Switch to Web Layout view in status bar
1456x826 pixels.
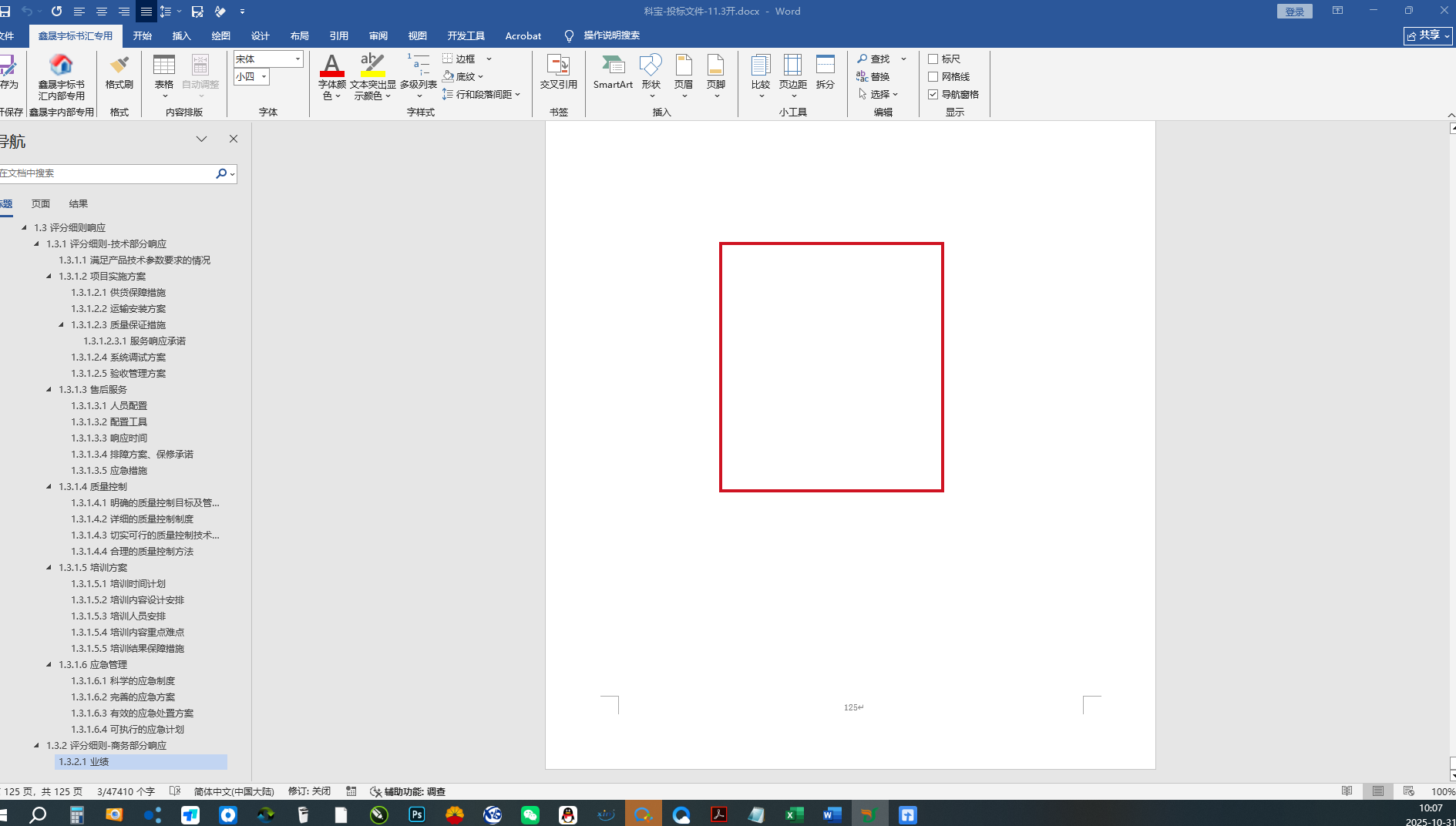(1408, 791)
